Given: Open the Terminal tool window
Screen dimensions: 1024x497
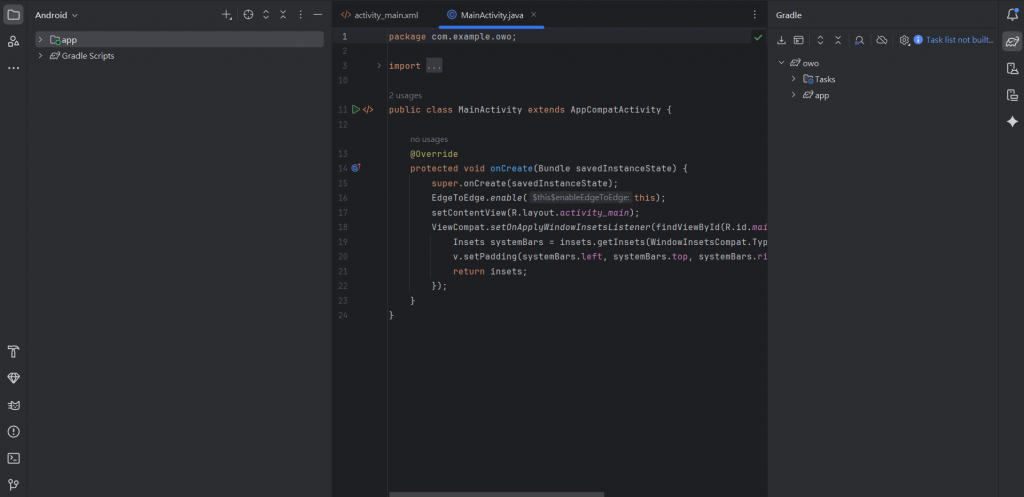Looking at the screenshot, I should 13,458.
